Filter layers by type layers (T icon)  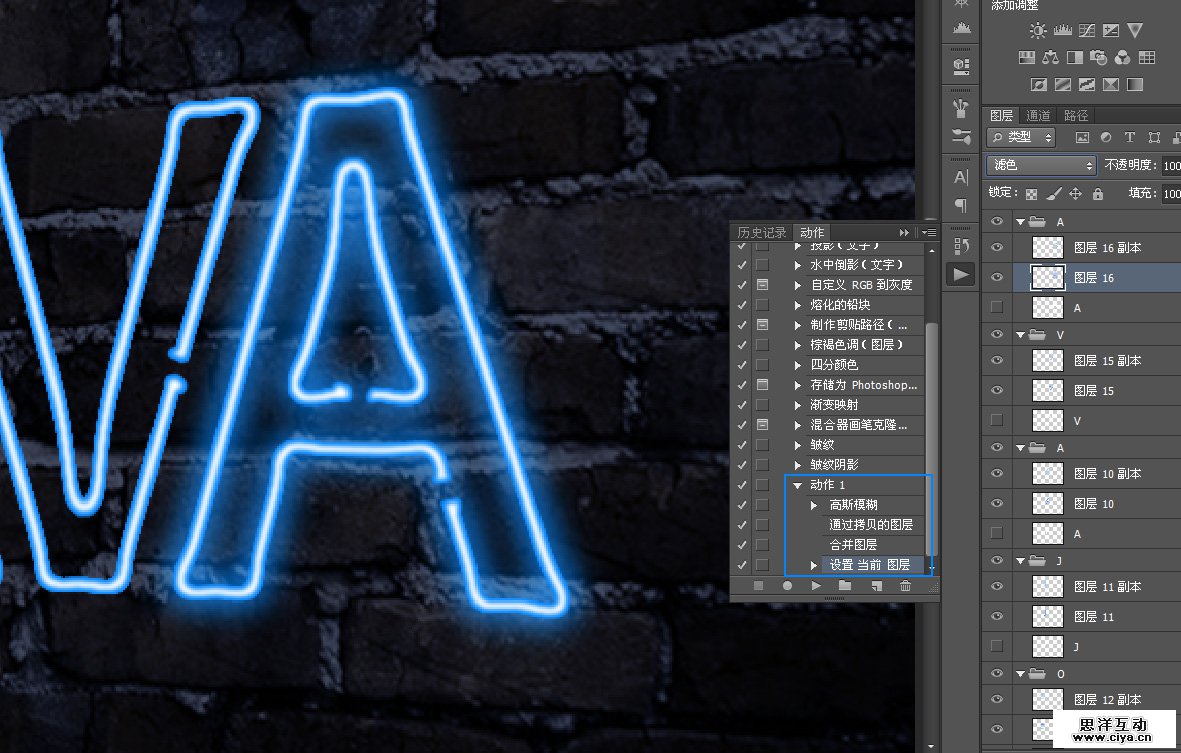(1130, 137)
